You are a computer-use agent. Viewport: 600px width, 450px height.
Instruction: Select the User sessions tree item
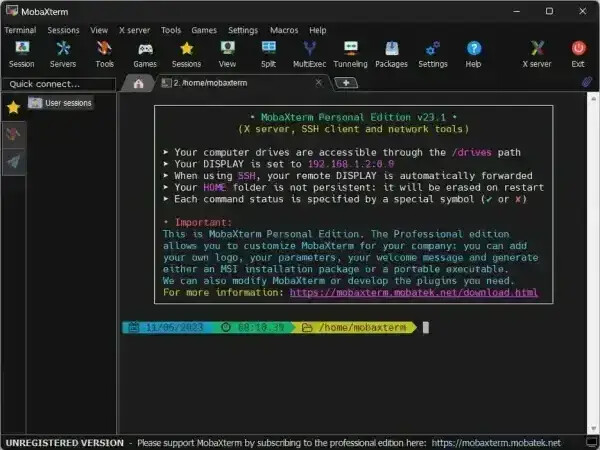click(60, 103)
